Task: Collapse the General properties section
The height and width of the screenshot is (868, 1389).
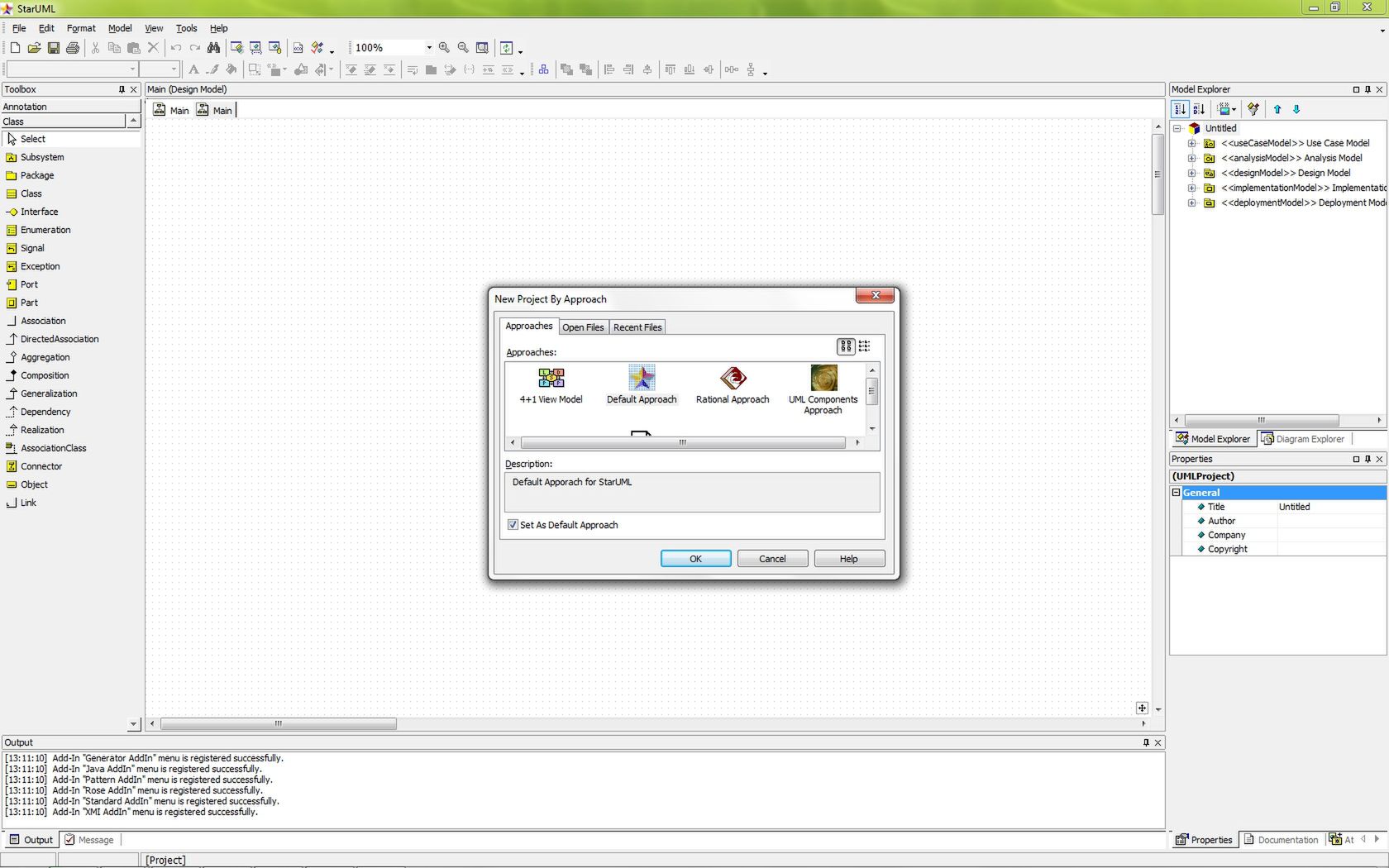Action: pyautogui.click(x=1176, y=492)
